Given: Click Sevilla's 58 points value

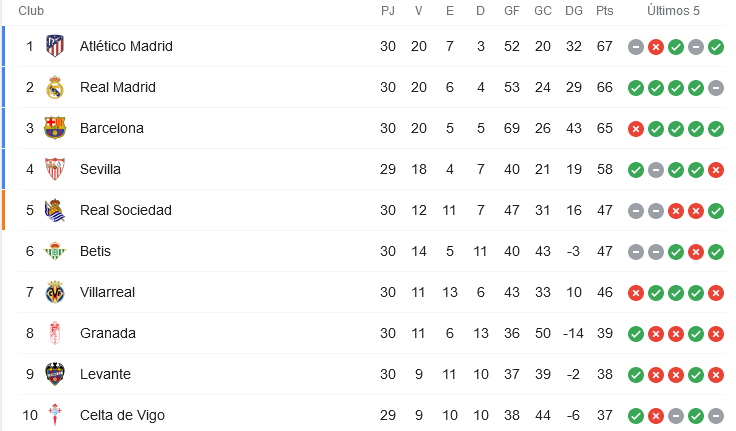Looking at the screenshot, I should (x=605, y=169).
